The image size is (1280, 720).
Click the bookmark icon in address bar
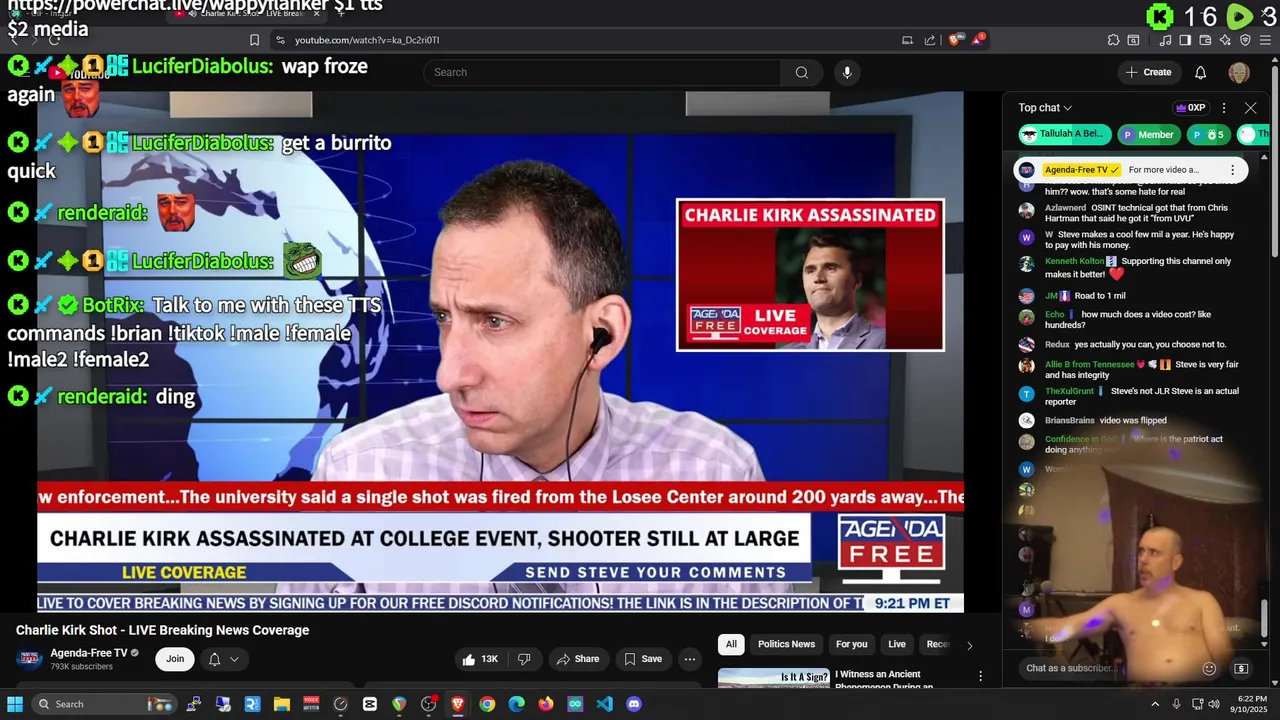pyautogui.click(x=254, y=40)
